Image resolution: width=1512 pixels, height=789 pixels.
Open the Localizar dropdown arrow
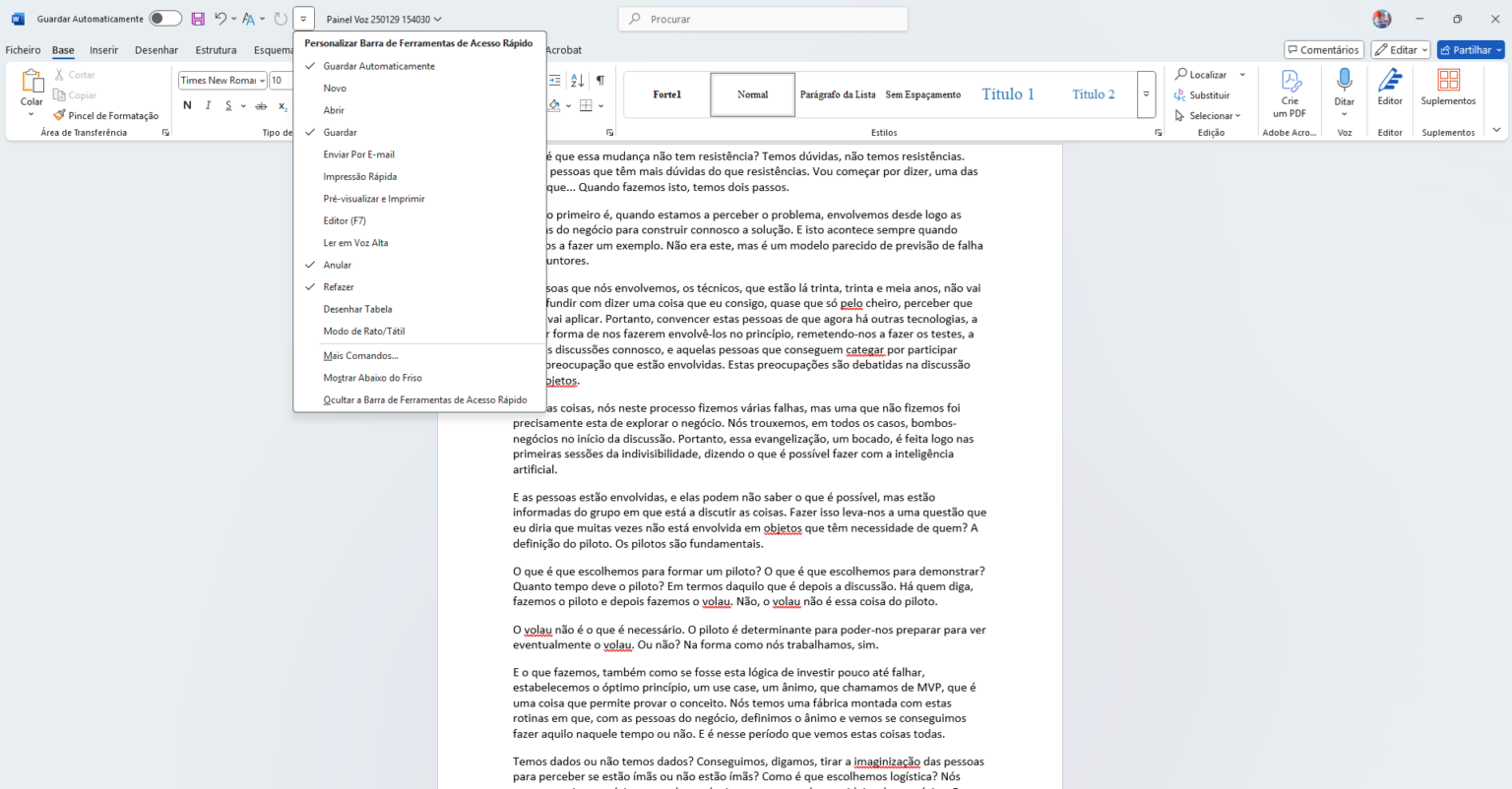pos(1242,75)
